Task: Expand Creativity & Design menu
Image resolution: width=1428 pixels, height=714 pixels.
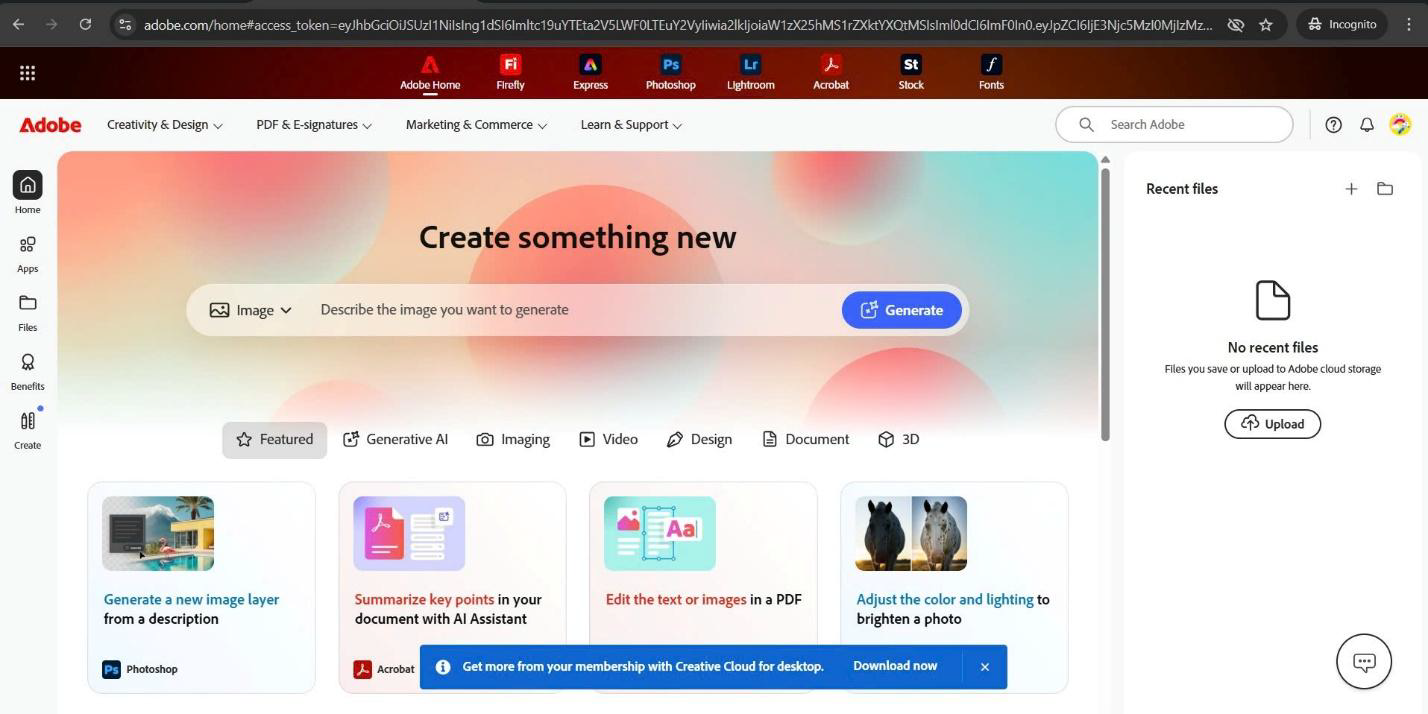Action: [165, 125]
